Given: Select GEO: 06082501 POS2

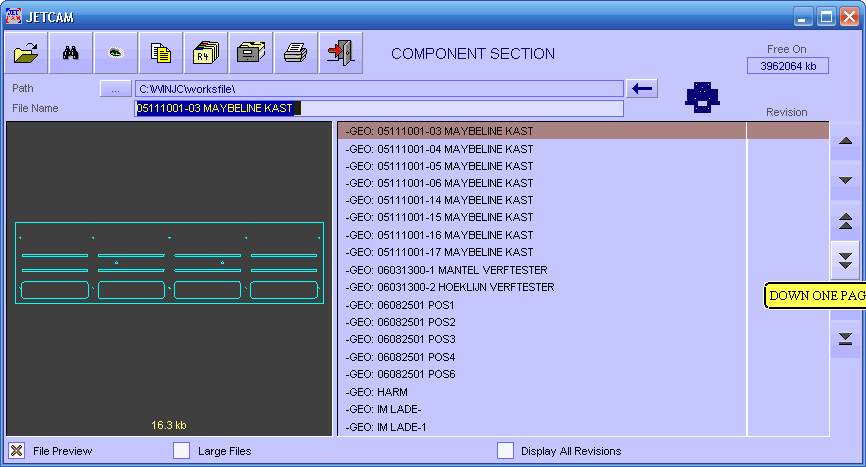Looking at the screenshot, I should pyautogui.click(x=542, y=322).
